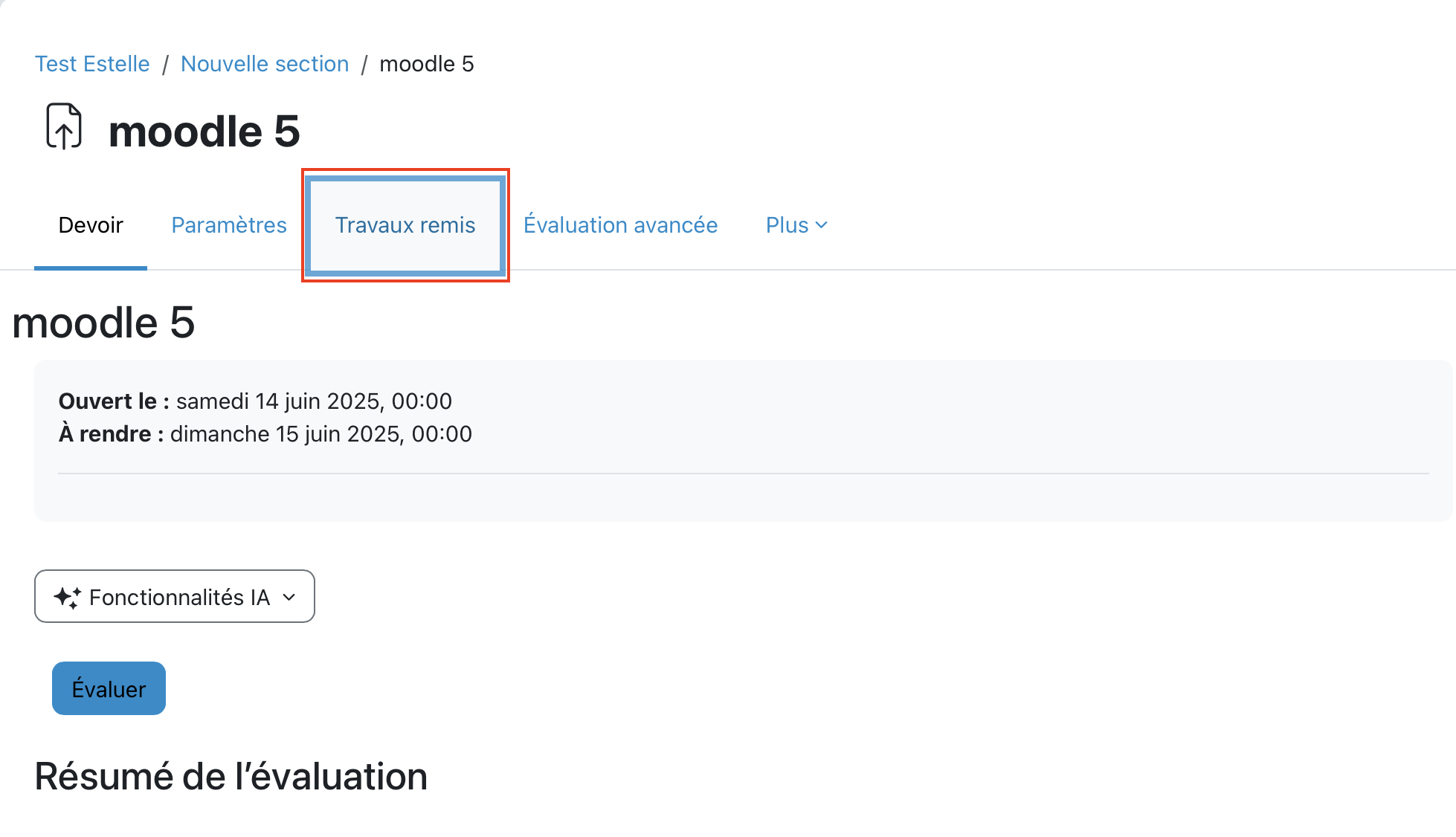Click the AI sparkle icon
1456x837 pixels.
[x=67, y=597]
